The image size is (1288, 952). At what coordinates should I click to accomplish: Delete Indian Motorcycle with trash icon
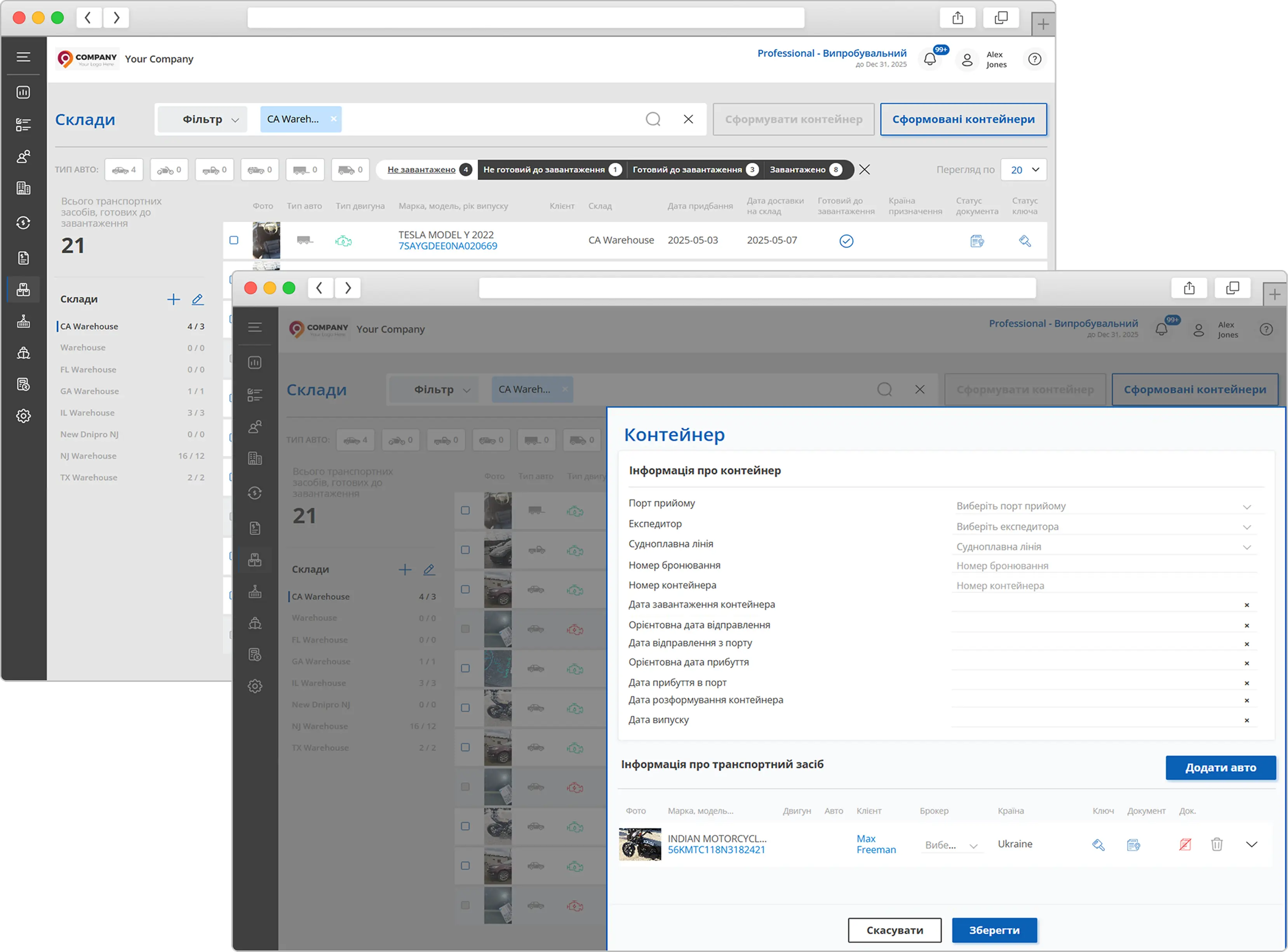(1217, 845)
